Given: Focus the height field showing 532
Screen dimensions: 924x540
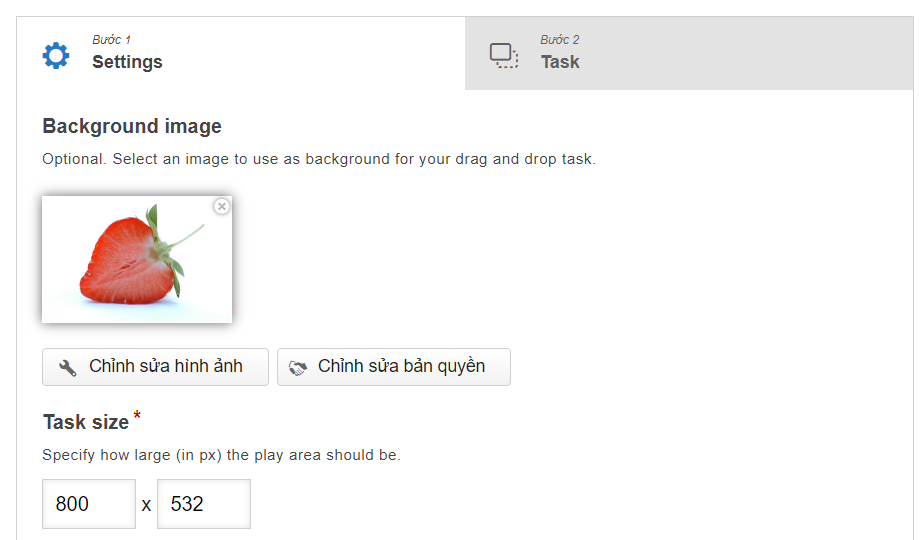Looking at the screenshot, I should click(x=203, y=504).
